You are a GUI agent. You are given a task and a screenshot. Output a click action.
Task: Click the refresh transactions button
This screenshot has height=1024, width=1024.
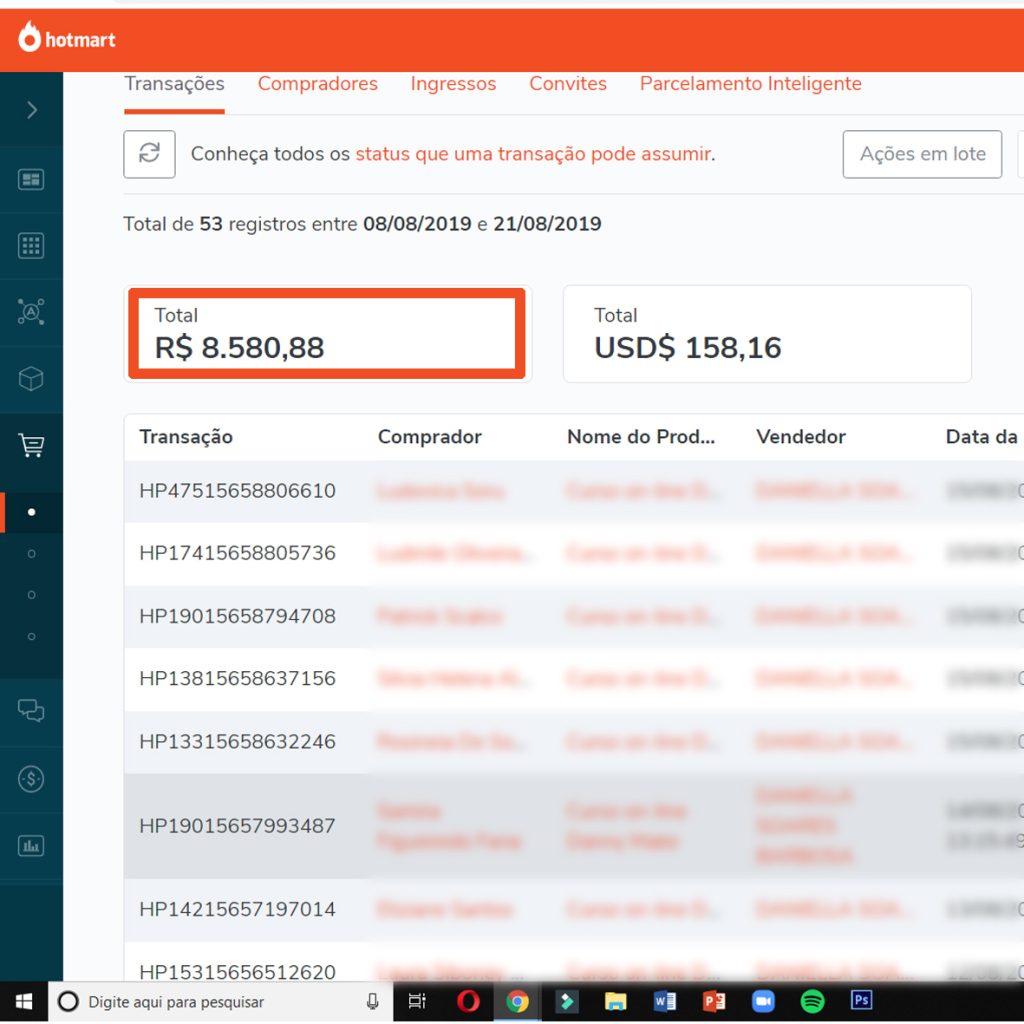(149, 154)
